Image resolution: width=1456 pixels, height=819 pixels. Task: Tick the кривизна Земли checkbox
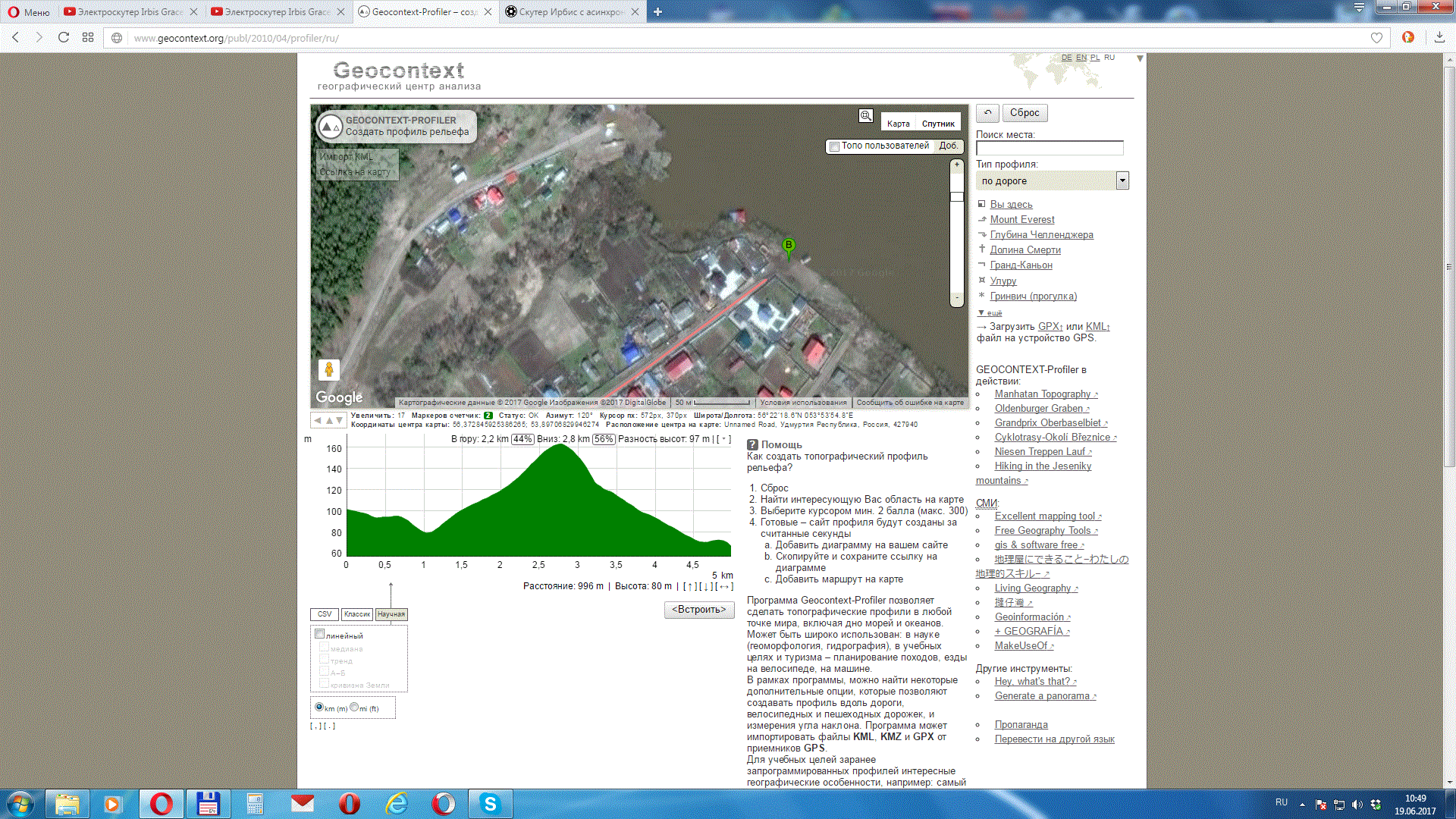coord(324,683)
